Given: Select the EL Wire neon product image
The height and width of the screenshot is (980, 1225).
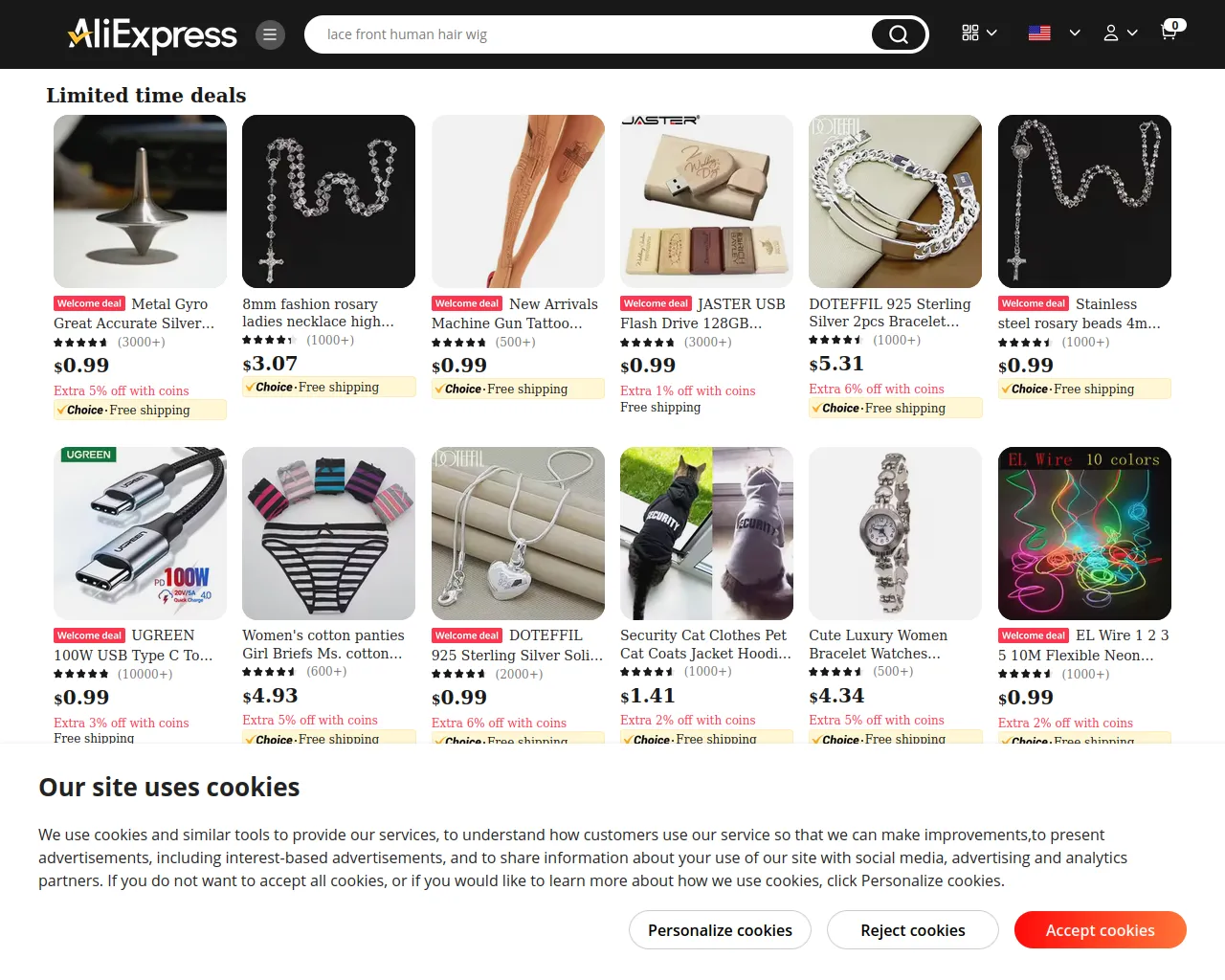Looking at the screenshot, I should pos(1084,533).
